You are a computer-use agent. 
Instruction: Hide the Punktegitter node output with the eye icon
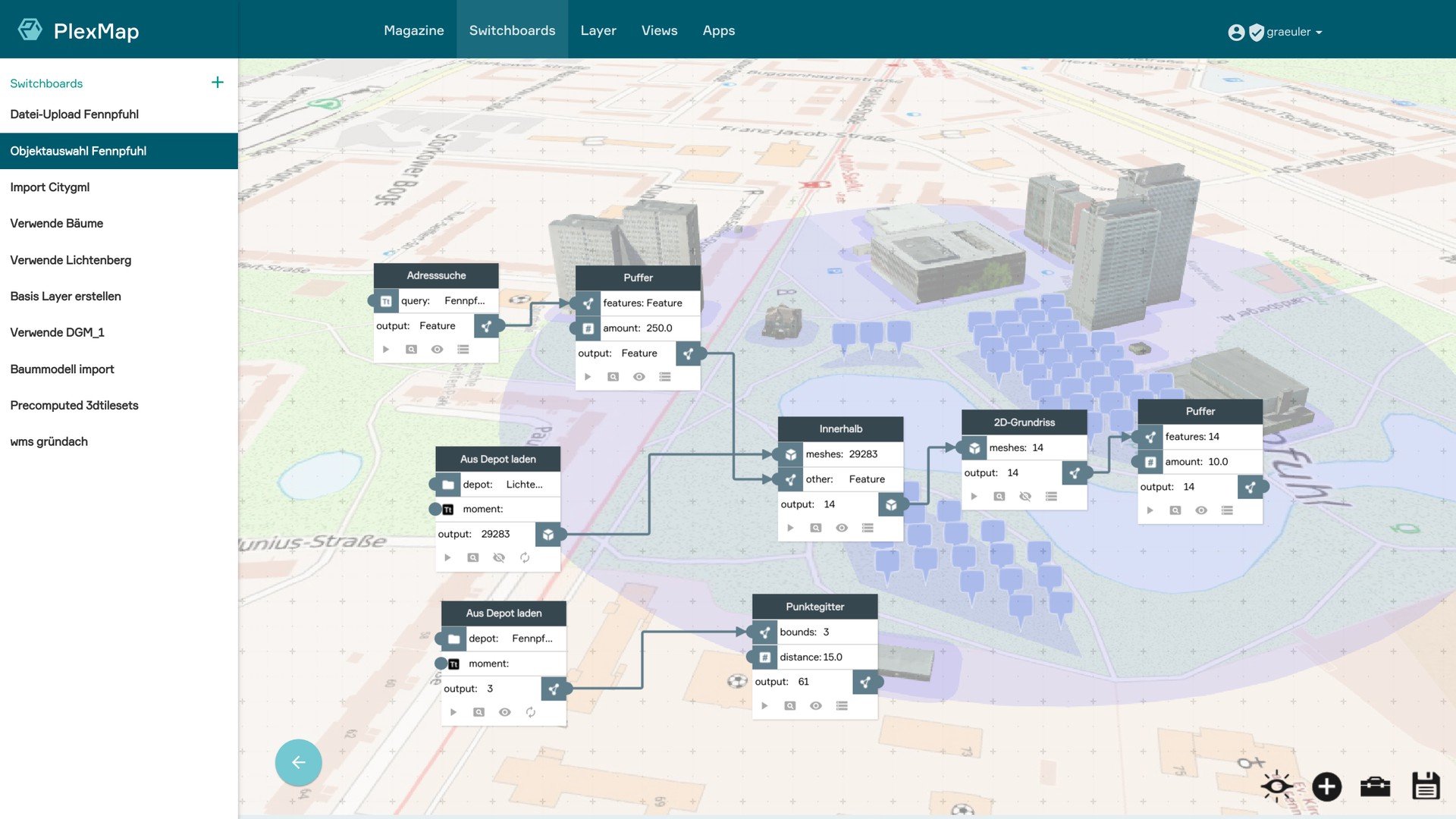point(816,705)
